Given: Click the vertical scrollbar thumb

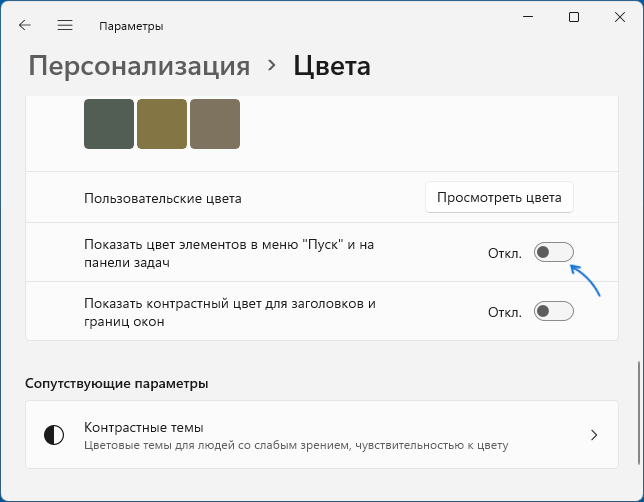Looking at the screenshot, I should [x=639, y=413].
